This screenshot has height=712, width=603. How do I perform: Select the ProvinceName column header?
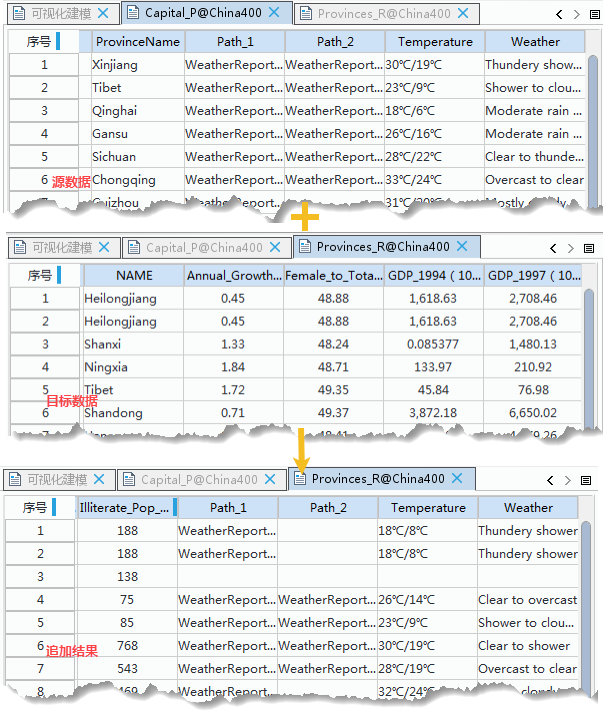(138, 42)
